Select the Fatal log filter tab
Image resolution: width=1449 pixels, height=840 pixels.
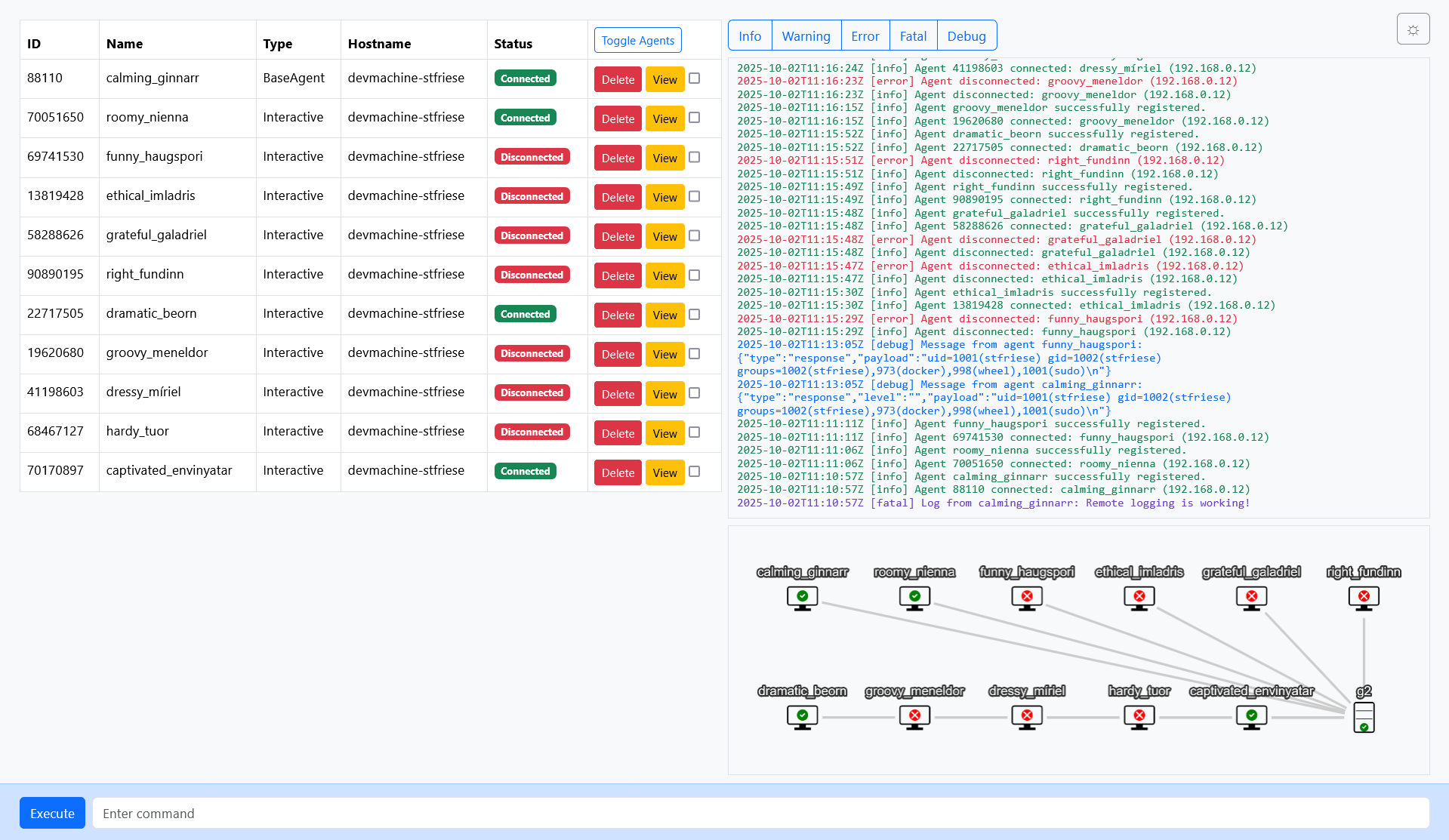coord(912,36)
